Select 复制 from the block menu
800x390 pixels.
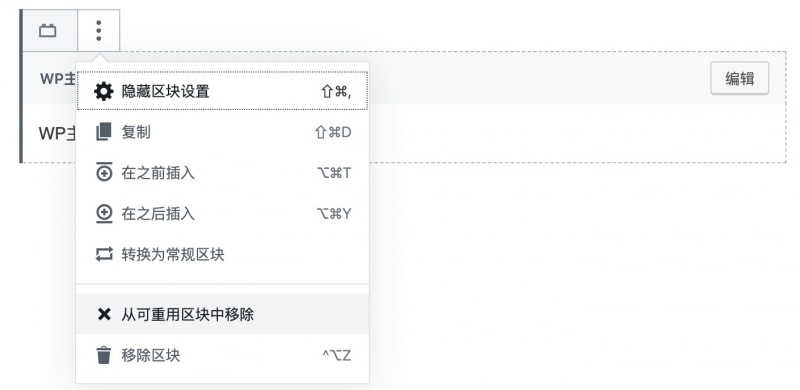tap(222, 132)
